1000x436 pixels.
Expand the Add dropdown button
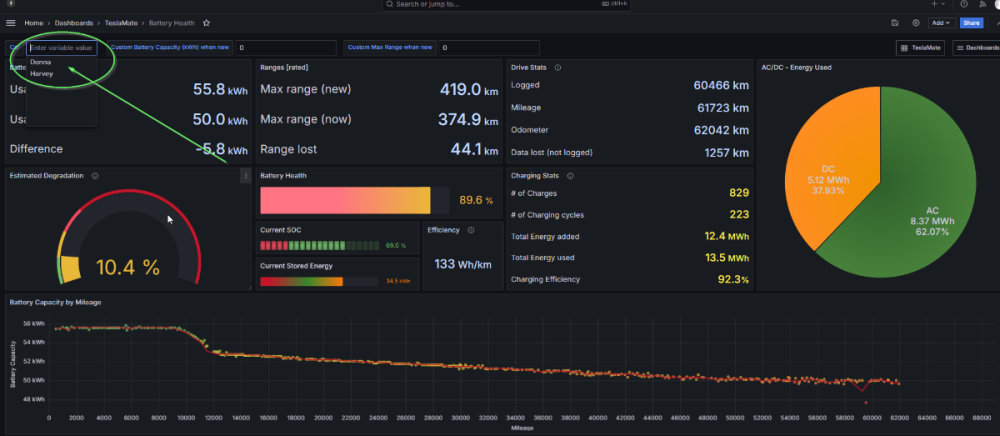(940, 22)
